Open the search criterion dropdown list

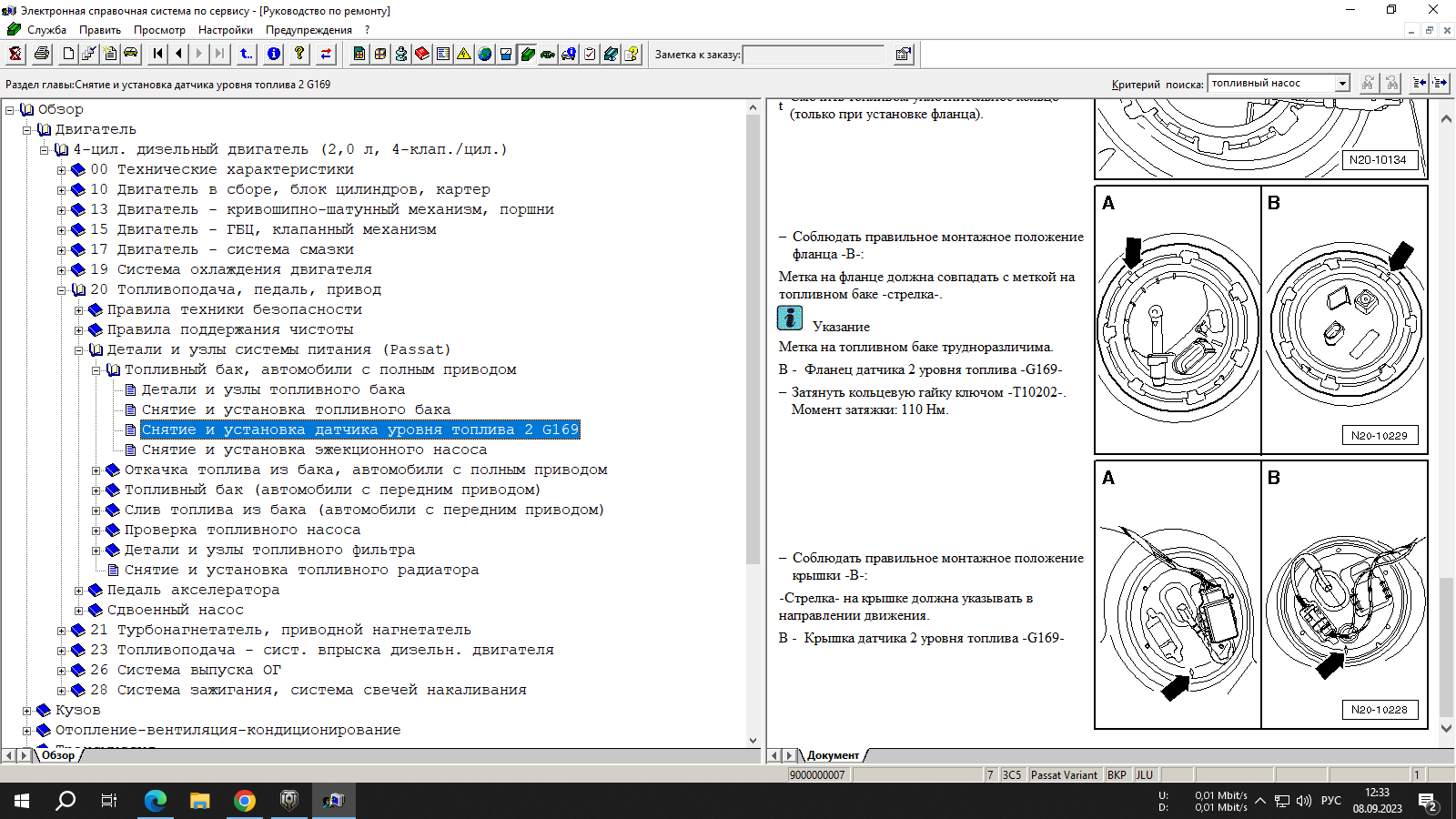click(x=1341, y=84)
